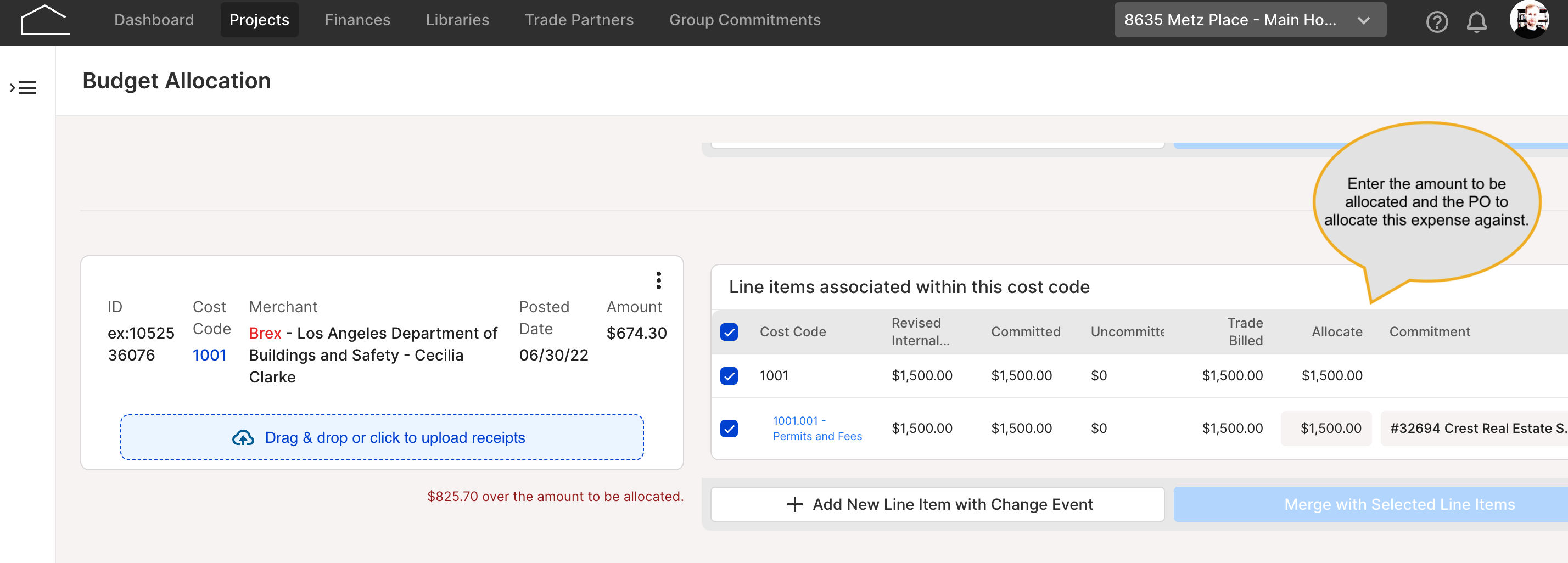Open the 1001.001 Permits and Fees link
Screen dimensions: 1568x563
(x=817, y=429)
